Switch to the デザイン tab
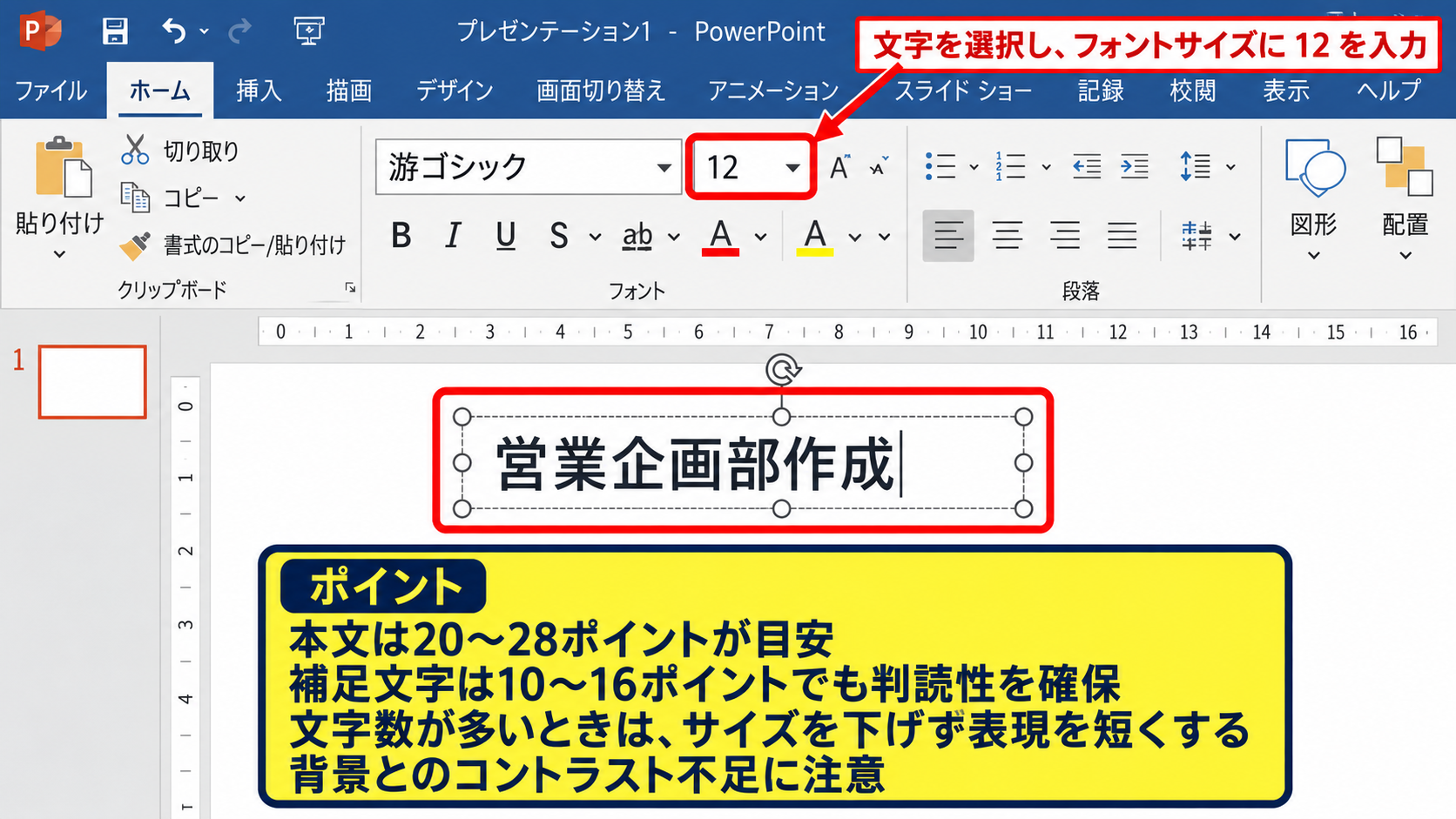This screenshot has width=1456, height=819. (x=455, y=91)
